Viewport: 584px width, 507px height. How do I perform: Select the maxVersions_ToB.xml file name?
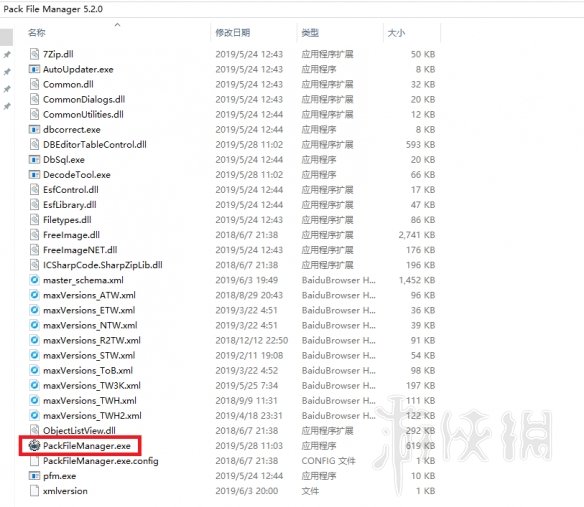[x=88, y=370]
